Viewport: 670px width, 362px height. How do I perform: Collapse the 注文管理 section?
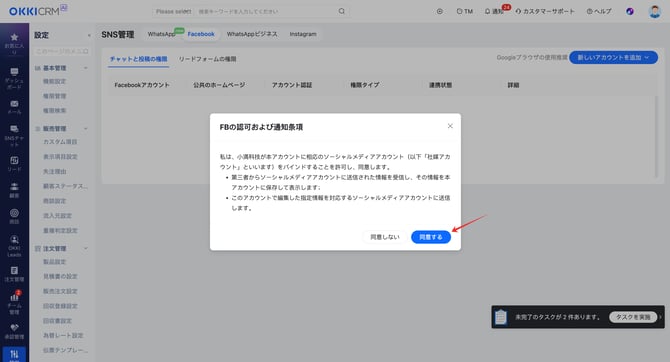coord(86,248)
